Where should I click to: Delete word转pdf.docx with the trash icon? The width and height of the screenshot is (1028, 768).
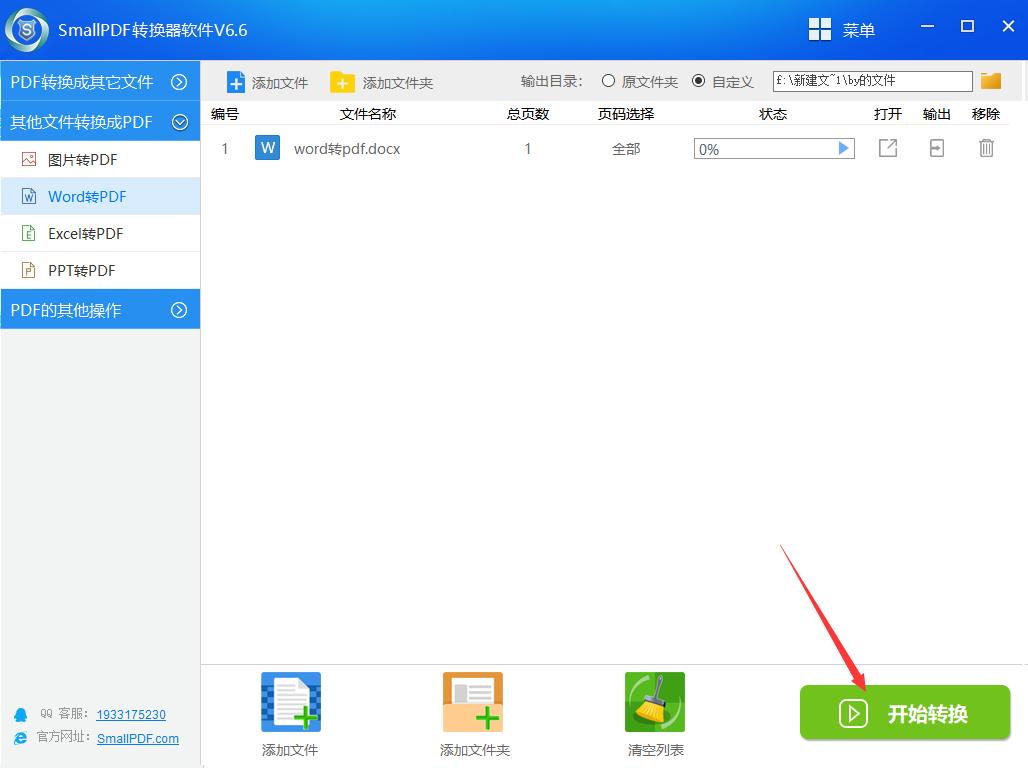pos(986,147)
